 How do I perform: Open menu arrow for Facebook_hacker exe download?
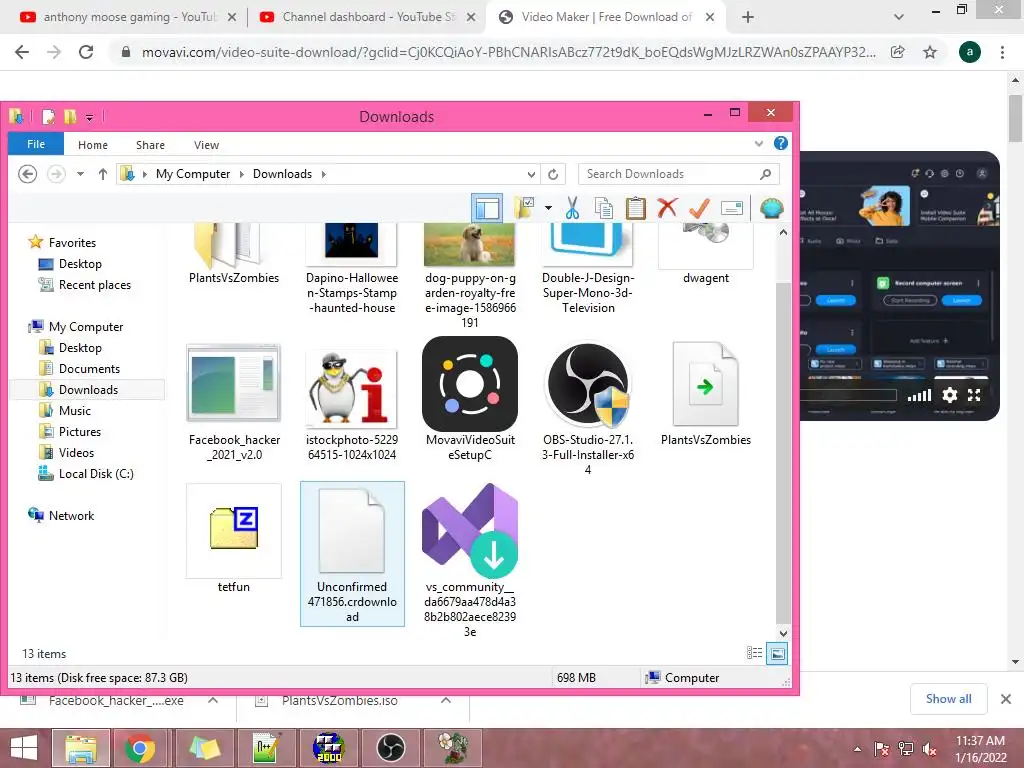click(212, 700)
